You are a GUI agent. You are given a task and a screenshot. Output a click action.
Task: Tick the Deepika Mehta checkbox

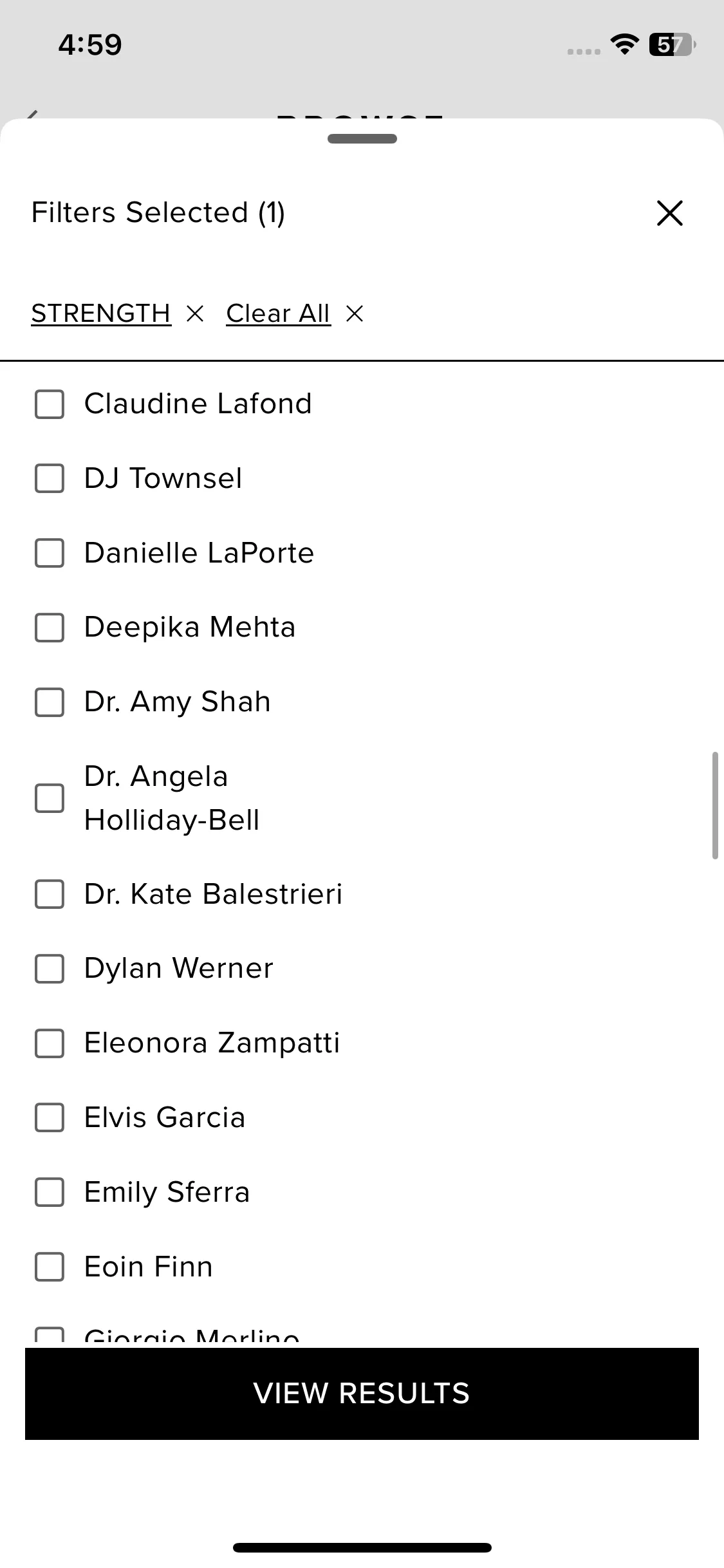[x=50, y=628]
